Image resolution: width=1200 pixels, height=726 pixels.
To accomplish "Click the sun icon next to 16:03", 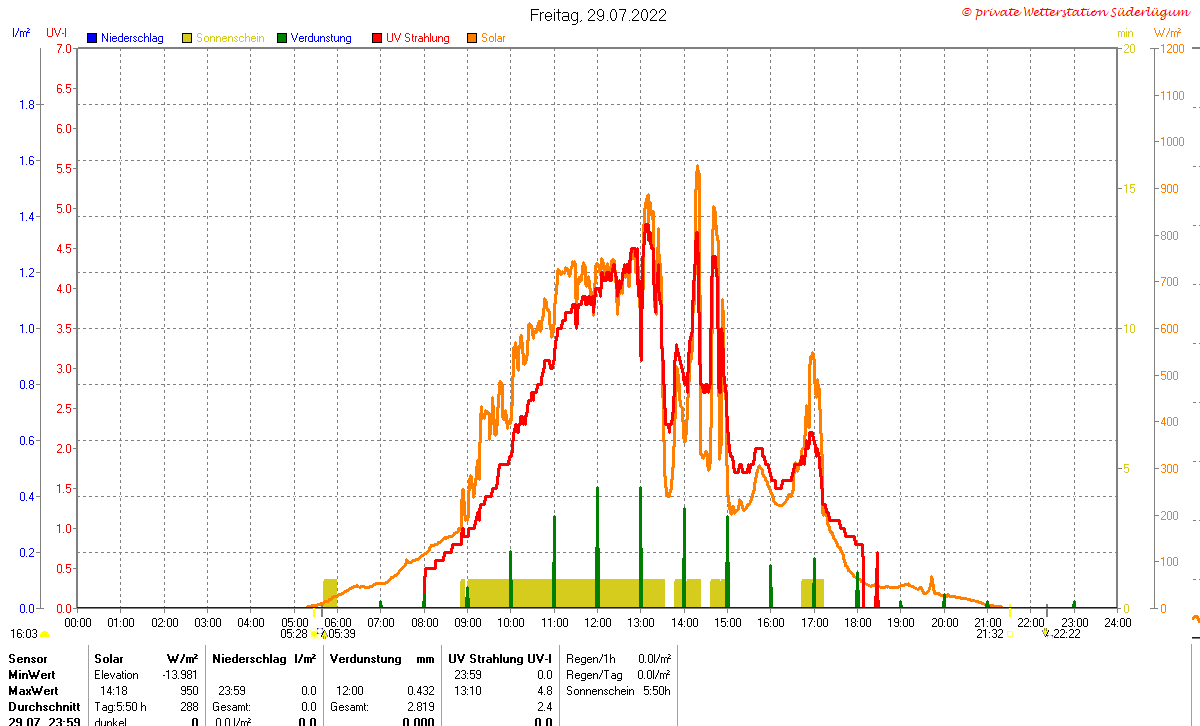I will (x=44, y=634).
